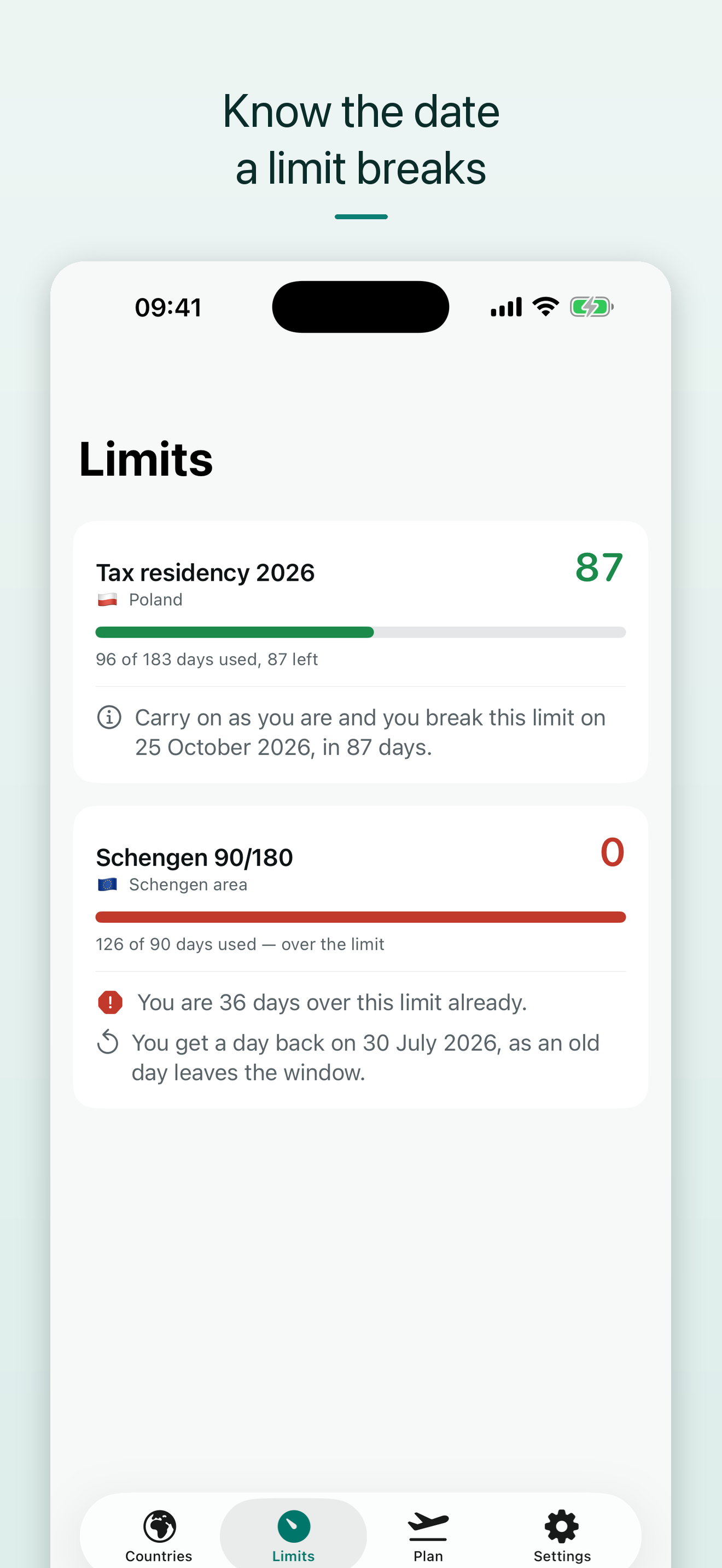Tap the Schengen EU flag icon
Image resolution: width=722 pixels, height=1568 pixels.
pyautogui.click(x=108, y=885)
